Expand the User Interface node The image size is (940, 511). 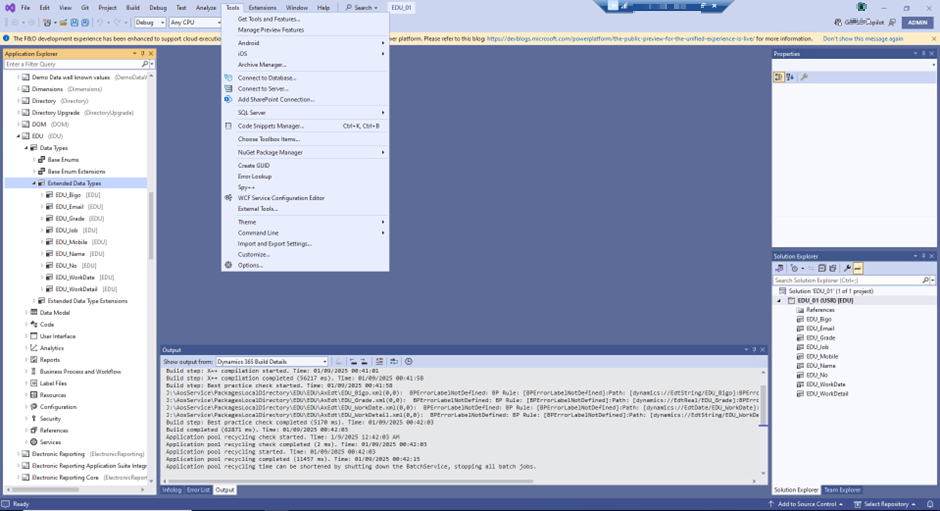tap(26, 336)
